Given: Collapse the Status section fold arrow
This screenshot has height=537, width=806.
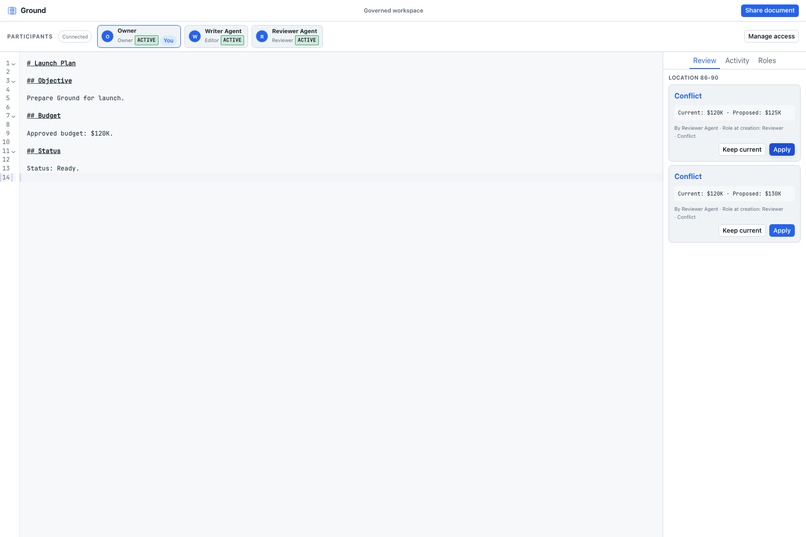Looking at the screenshot, I should (x=13, y=152).
